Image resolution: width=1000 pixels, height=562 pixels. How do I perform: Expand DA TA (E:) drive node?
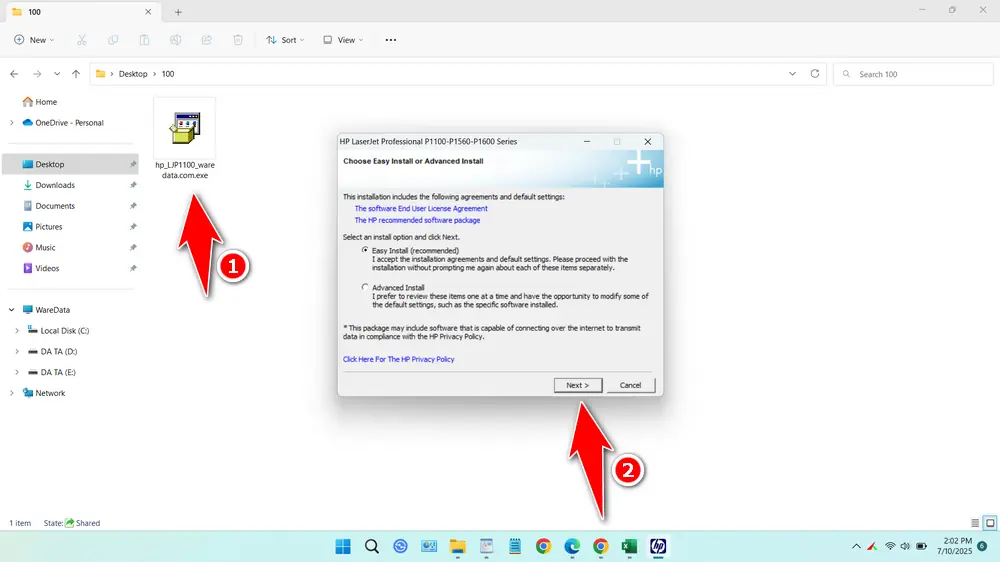click(17, 373)
